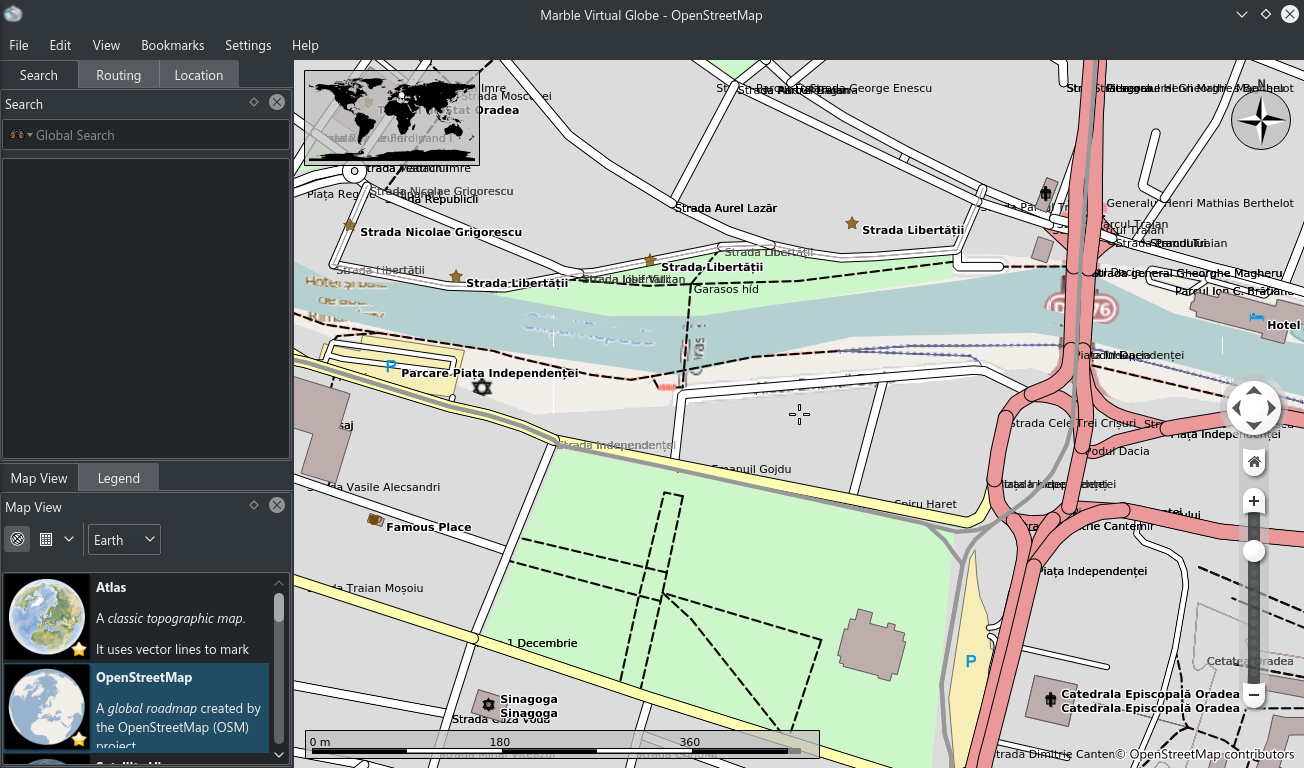Click the map scale bar
The height and width of the screenshot is (768, 1304).
point(562,744)
